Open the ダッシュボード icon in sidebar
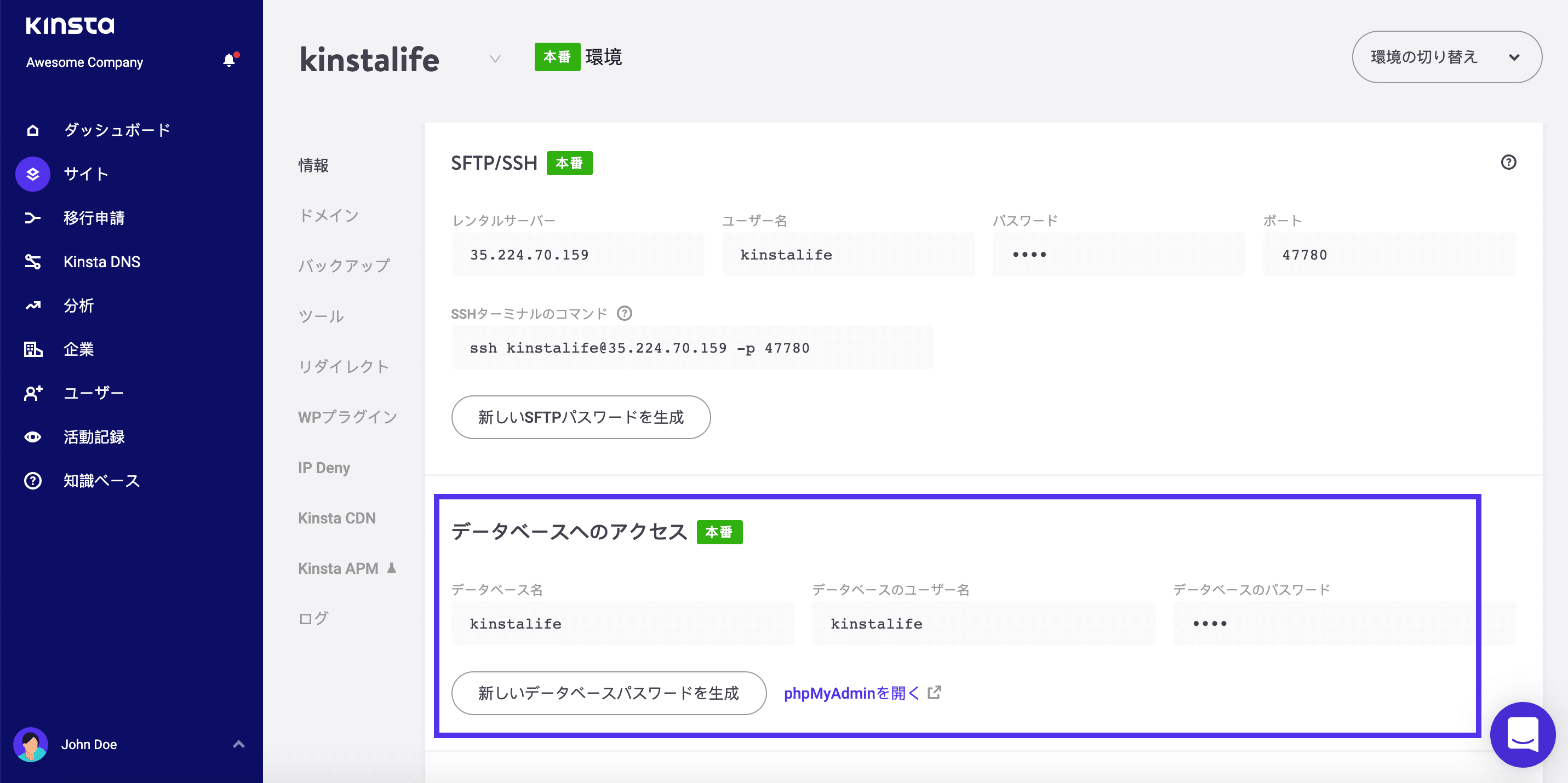Viewport: 1568px width, 783px height. click(32, 130)
